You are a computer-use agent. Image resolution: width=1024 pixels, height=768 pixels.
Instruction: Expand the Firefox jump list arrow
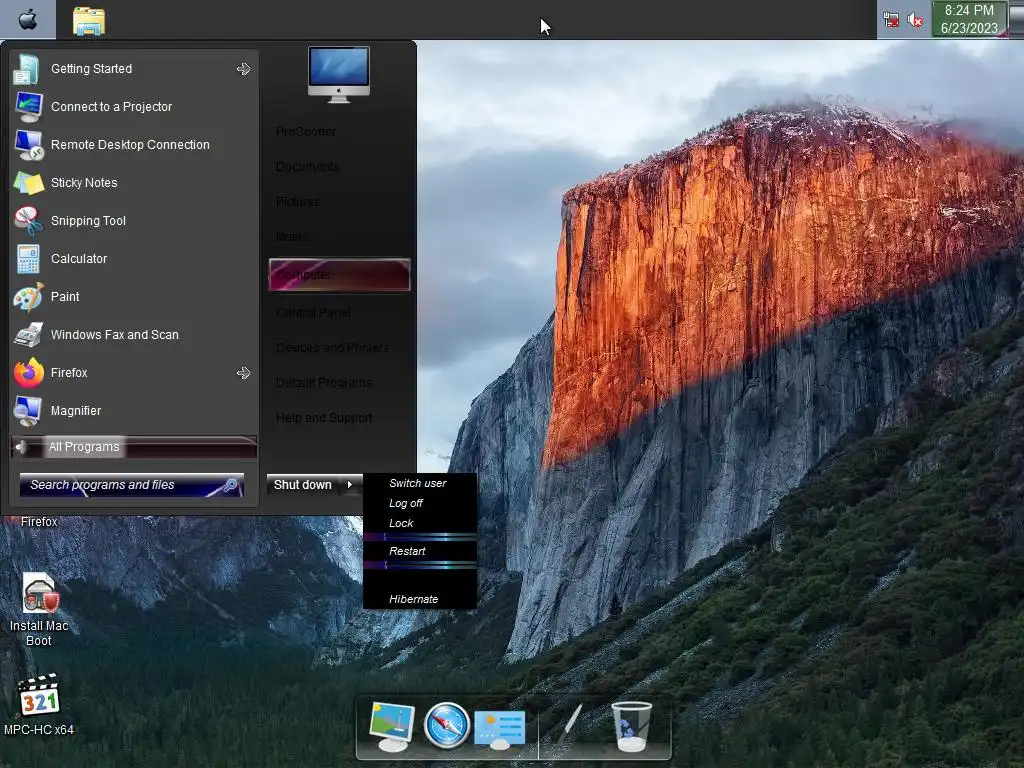tap(244, 373)
